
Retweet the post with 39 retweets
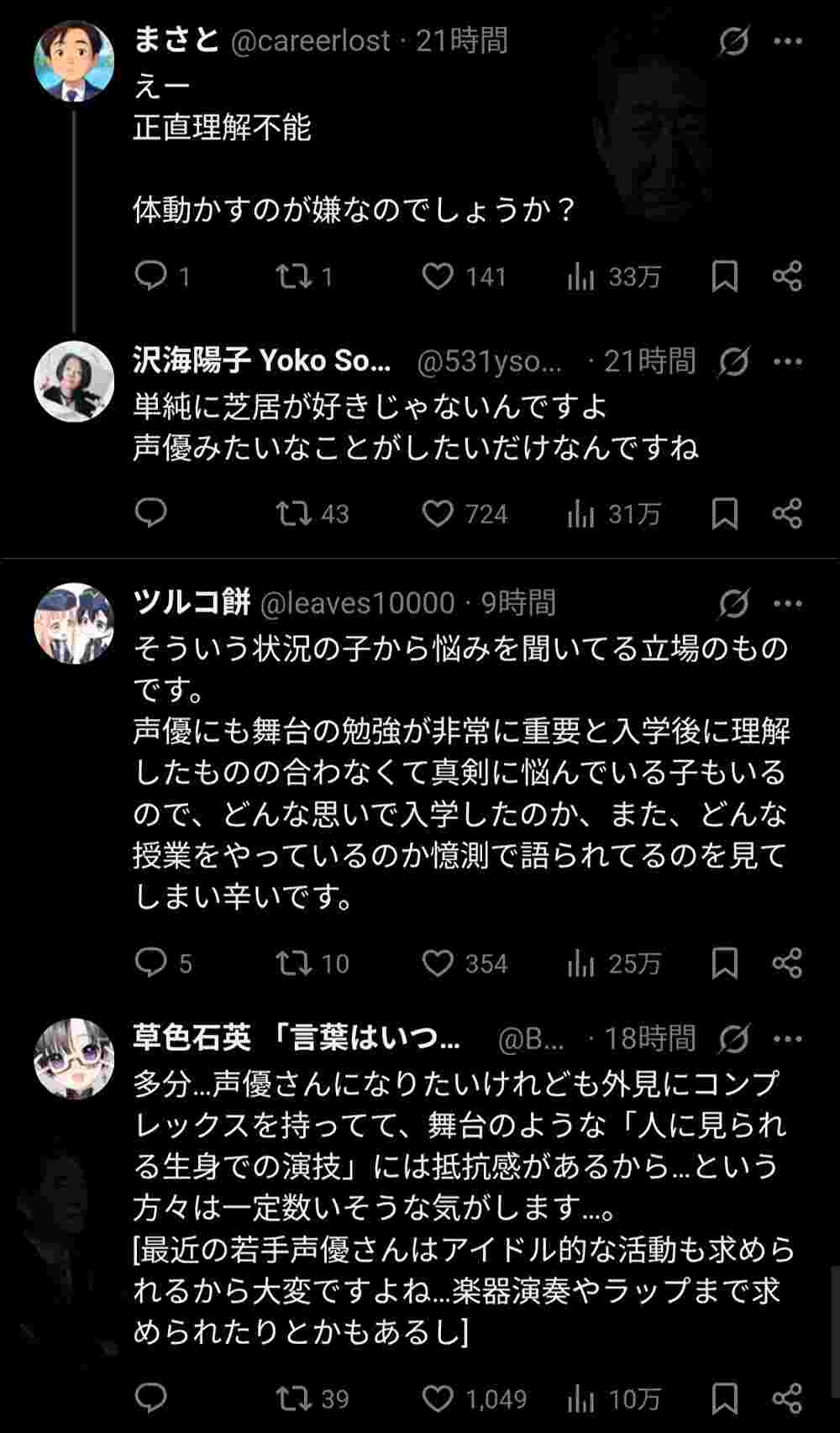click(x=294, y=1398)
